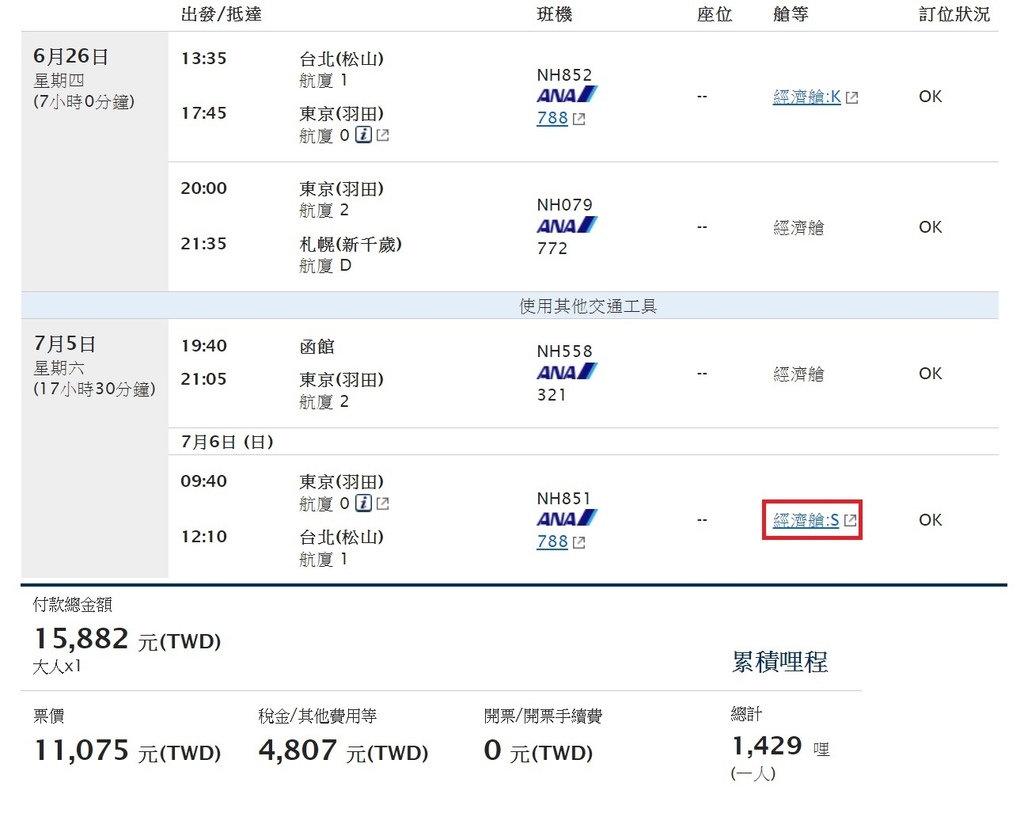The image size is (1024, 813).
Task: Click external link icon beside NH852 航廈 0
Action: pyautogui.click(x=383, y=135)
